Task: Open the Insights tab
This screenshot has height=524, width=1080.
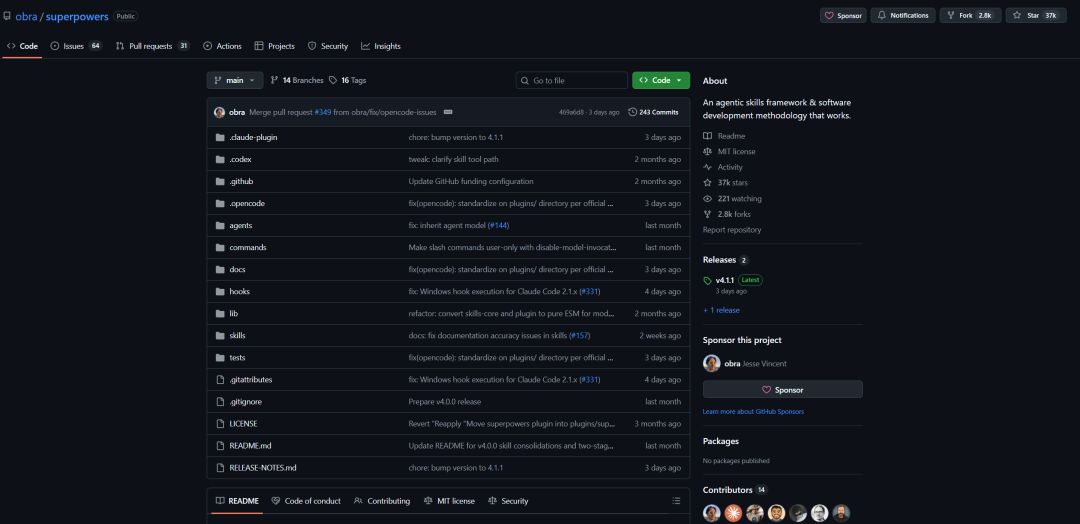Action: click(381, 46)
